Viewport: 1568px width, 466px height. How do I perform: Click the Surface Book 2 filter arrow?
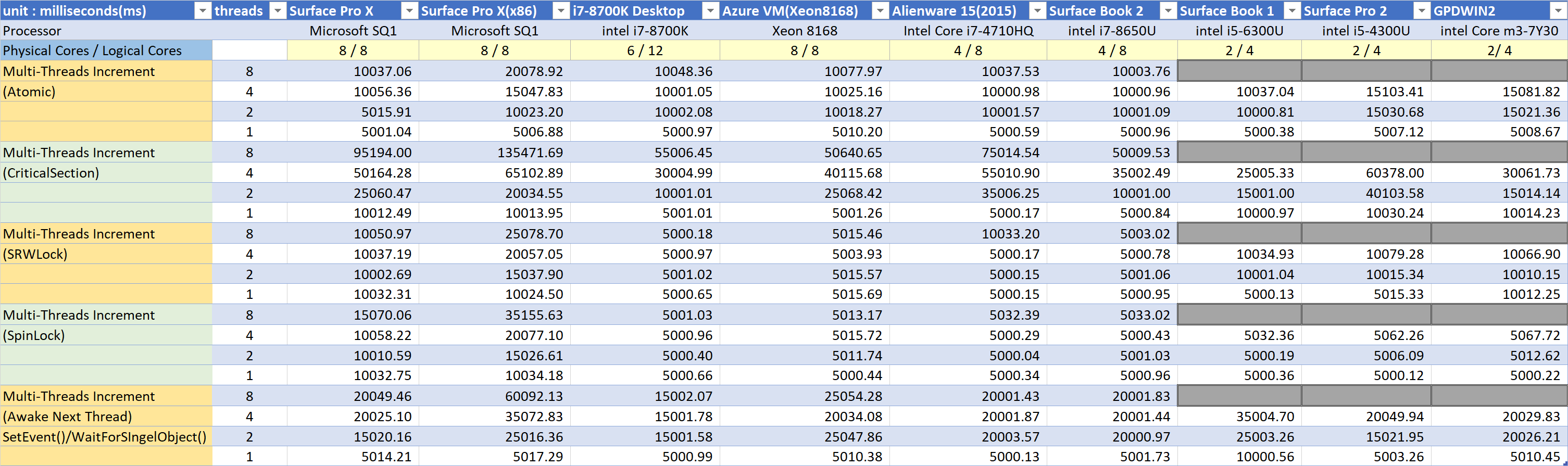pos(1168,11)
